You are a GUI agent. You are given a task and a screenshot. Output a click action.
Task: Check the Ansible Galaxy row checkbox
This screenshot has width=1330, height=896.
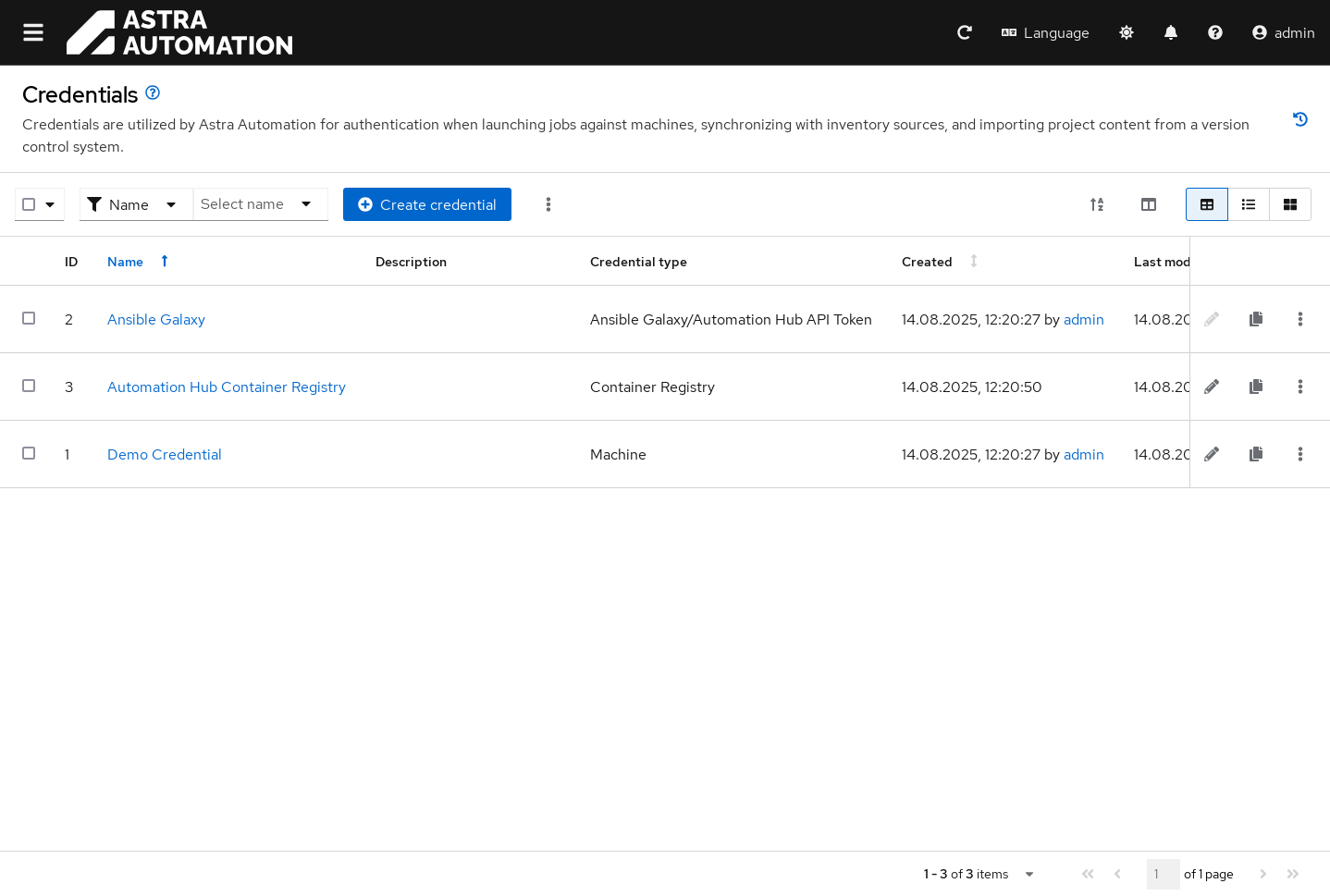[29, 318]
